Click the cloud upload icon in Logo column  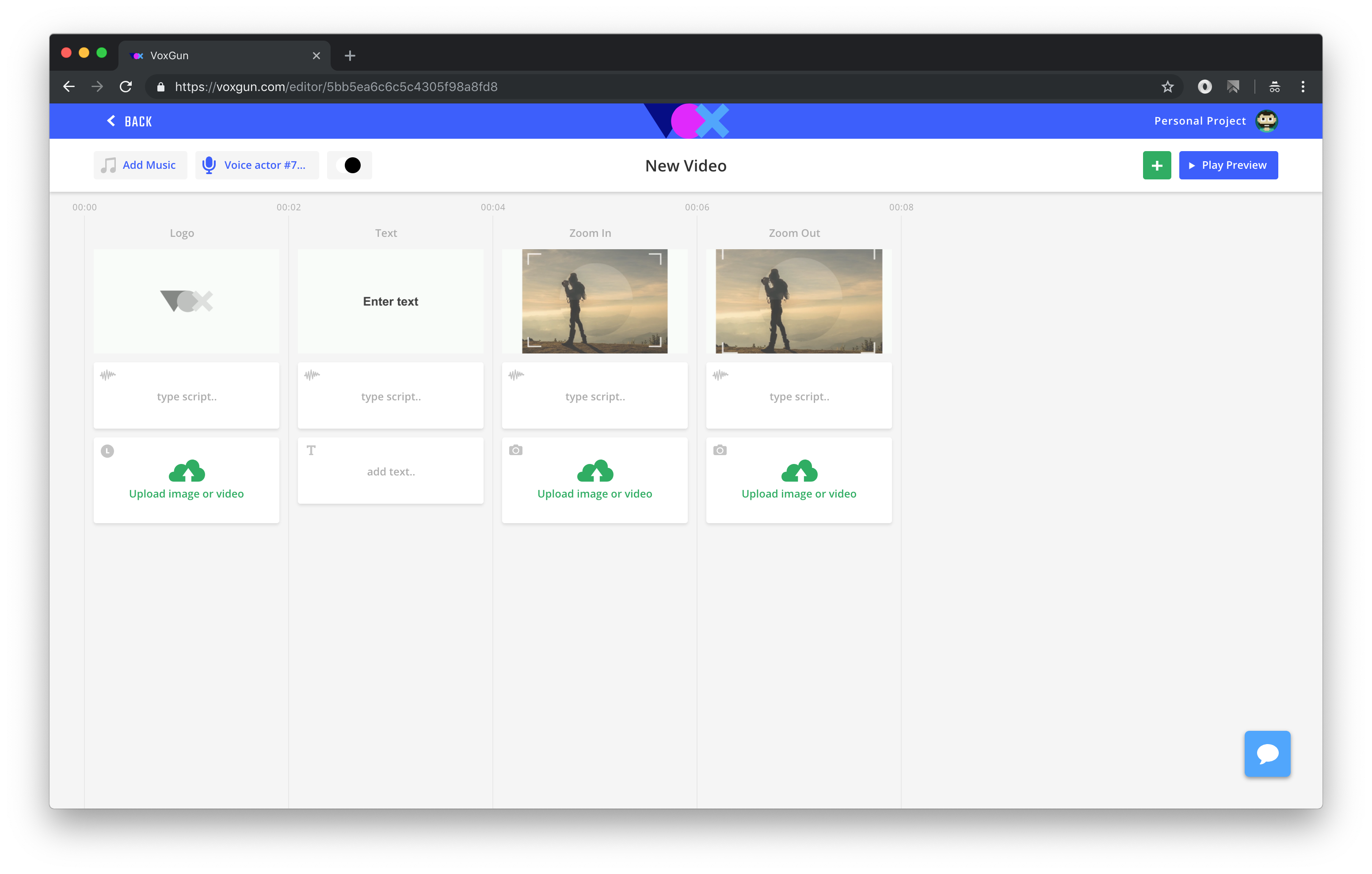click(x=187, y=471)
